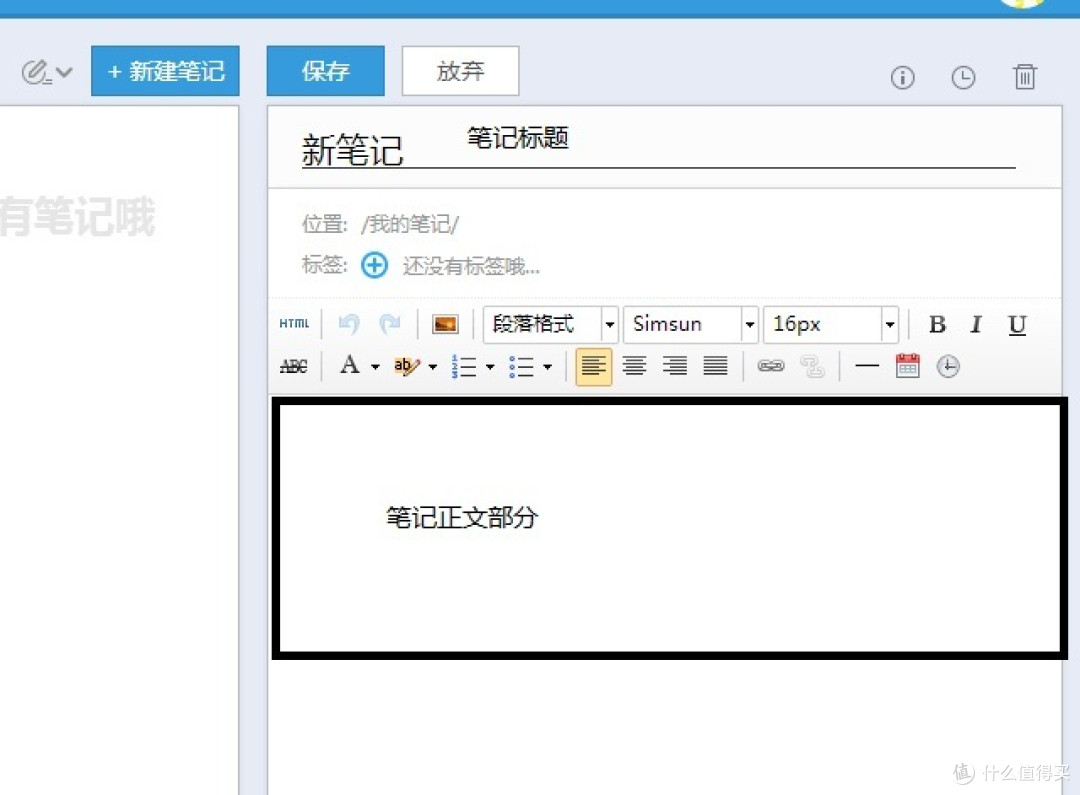The image size is (1080, 795).
Task: Open the note info icon
Action: pos(902,77)
